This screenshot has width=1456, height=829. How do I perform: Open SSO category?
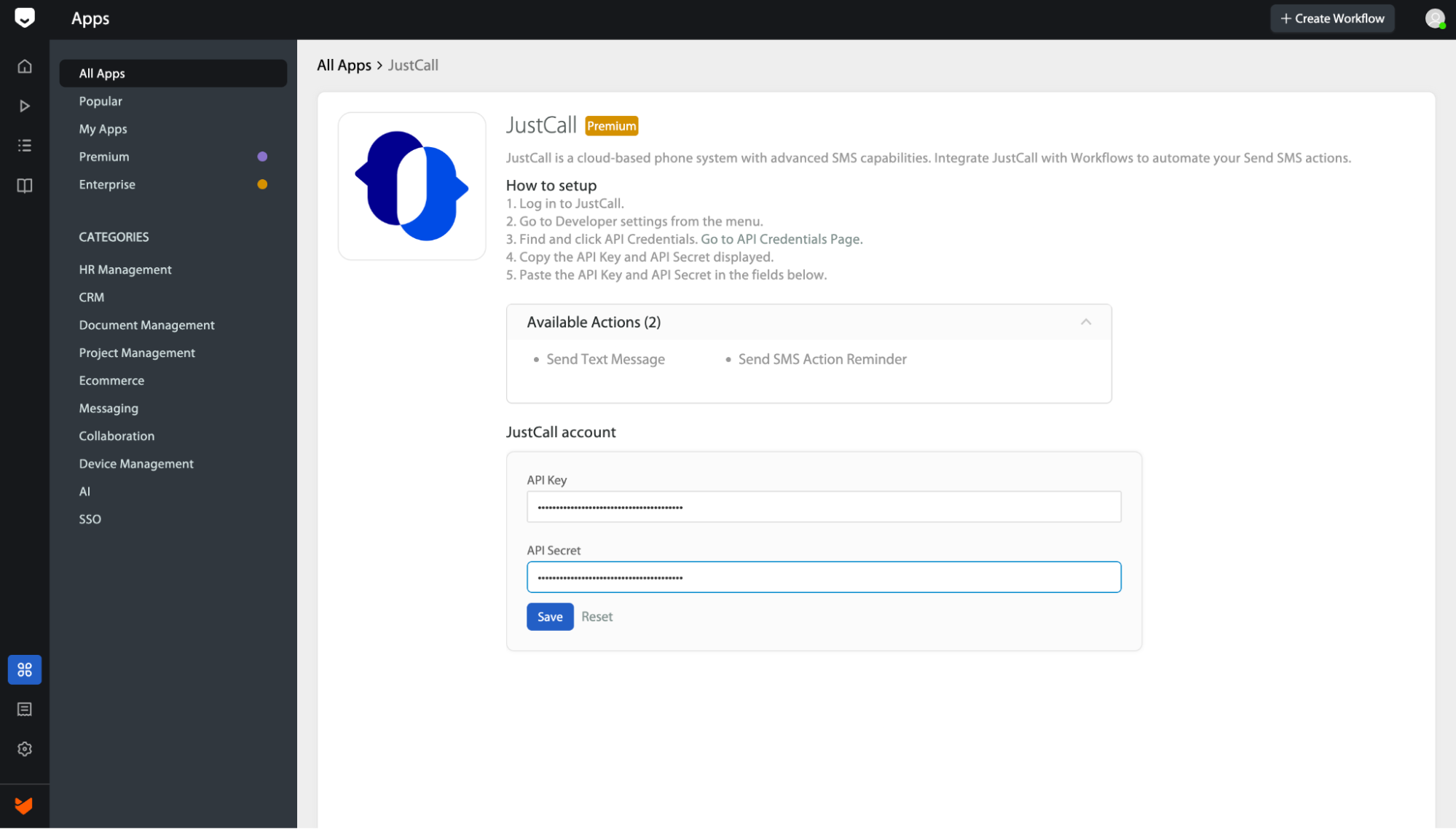90,519
